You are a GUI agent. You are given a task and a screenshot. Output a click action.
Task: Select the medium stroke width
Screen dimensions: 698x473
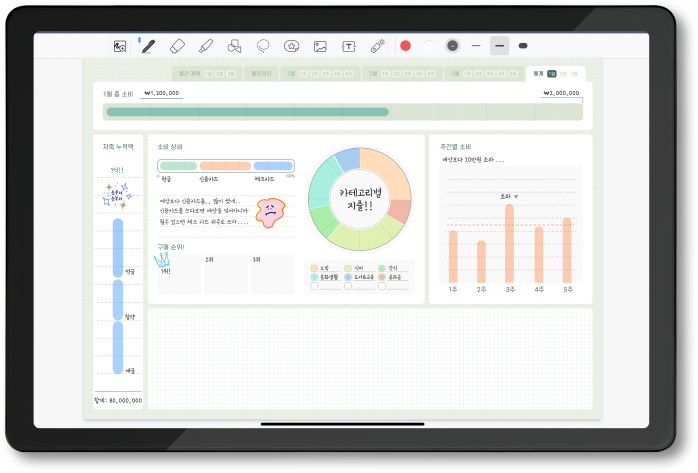(500, 46)
